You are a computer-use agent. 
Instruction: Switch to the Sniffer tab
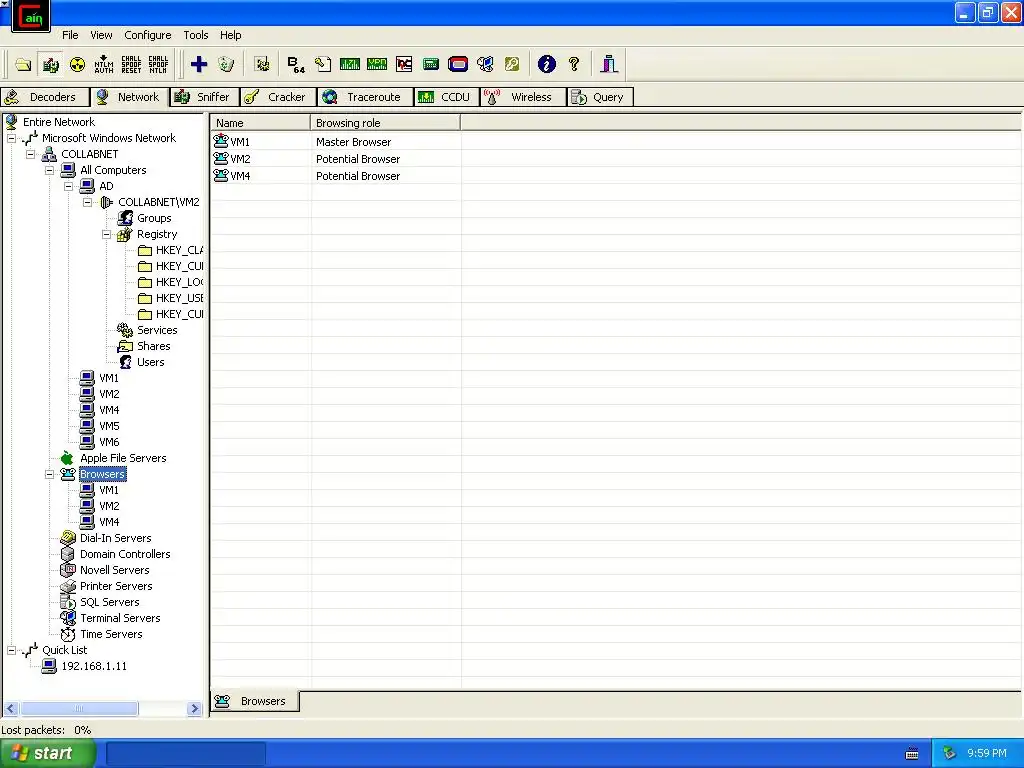[204, 97]
